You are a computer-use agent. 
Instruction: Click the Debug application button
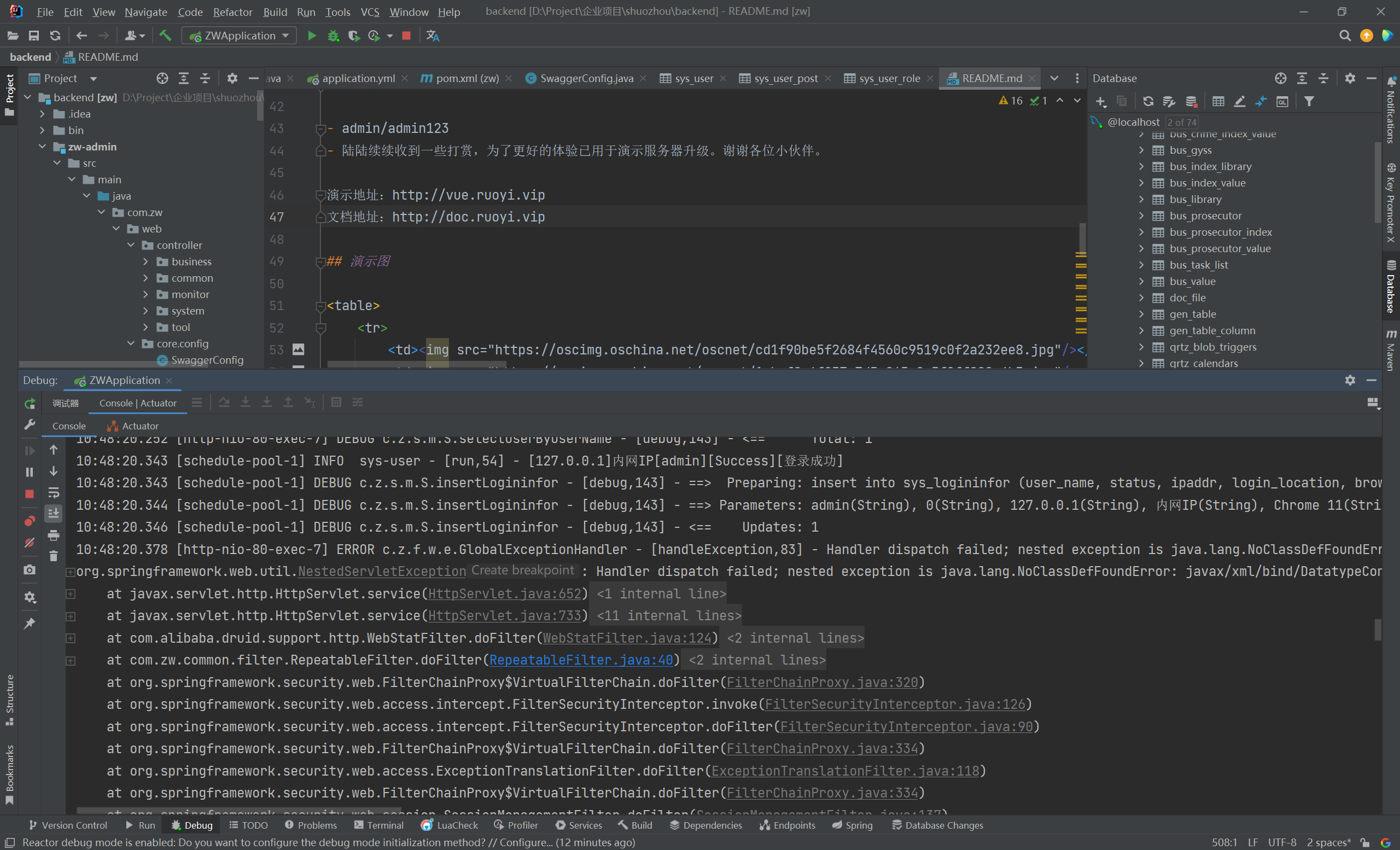(333, 36)
